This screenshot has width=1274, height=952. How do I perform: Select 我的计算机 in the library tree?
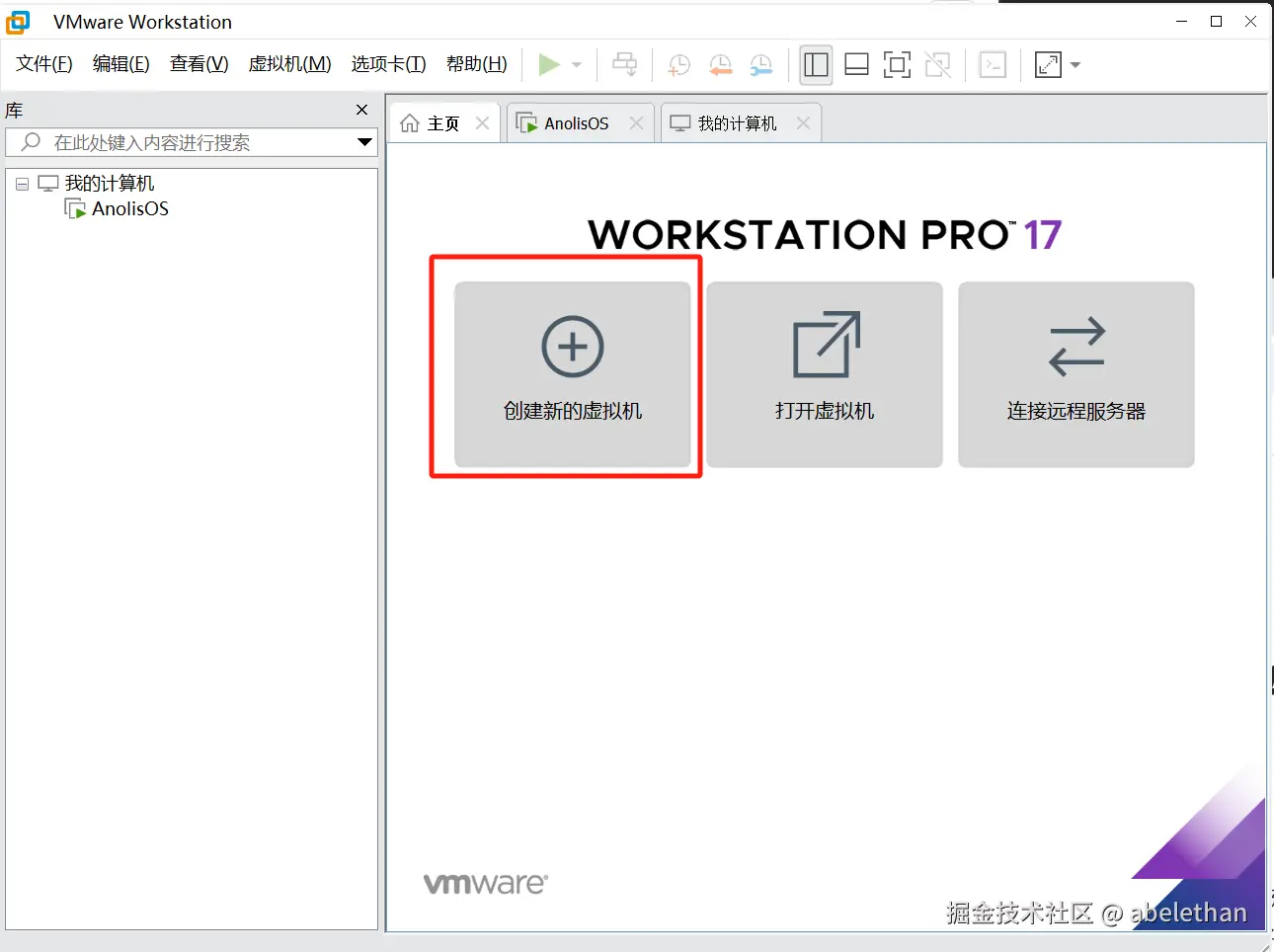coord(110,184)
